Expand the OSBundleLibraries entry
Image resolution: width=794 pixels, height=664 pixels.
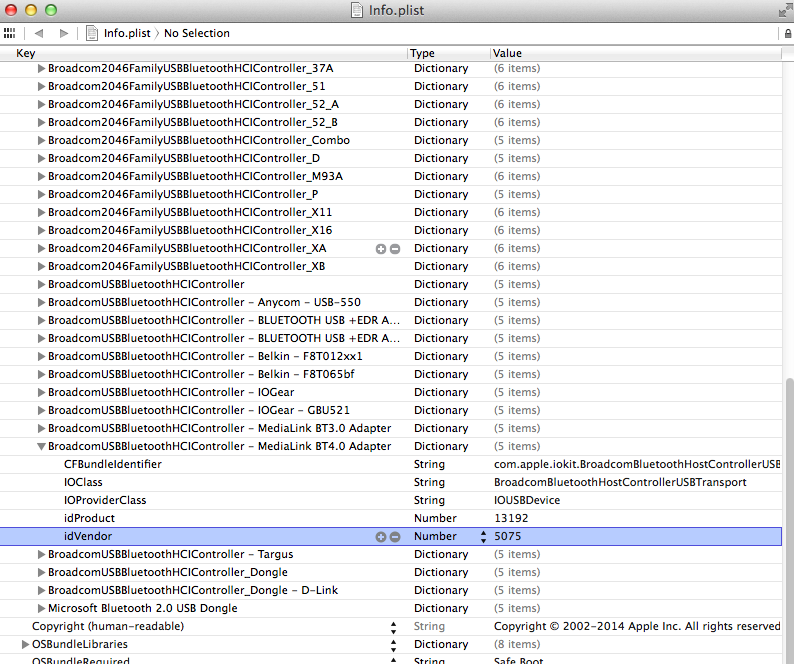coord(25,644)
